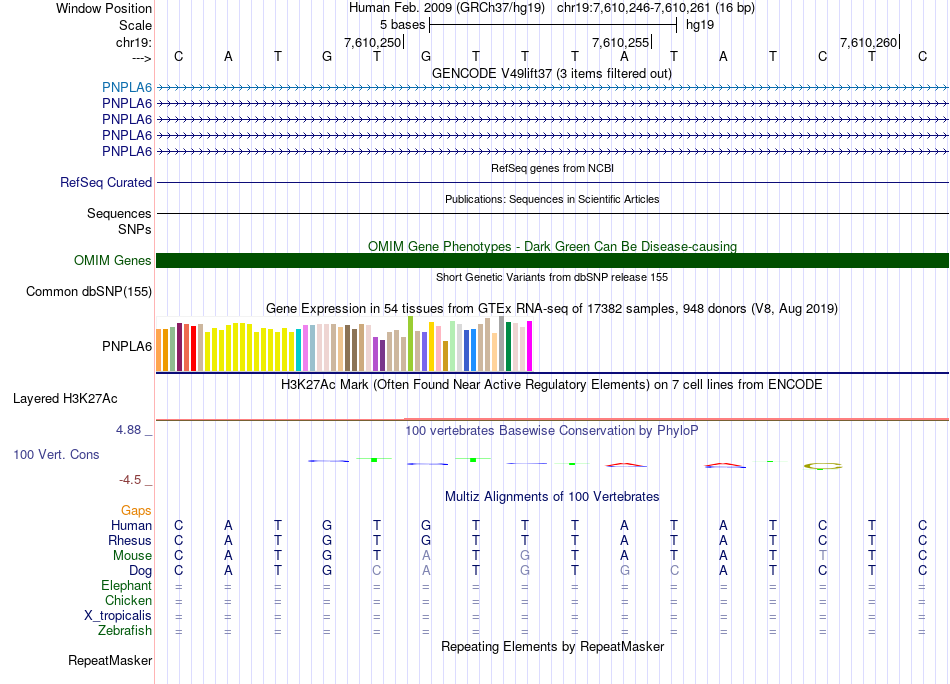Click the PNPLA6 label beside GTEx bar chart
The height and width of the screenshot is (684, 950).
tap(127, 347)
